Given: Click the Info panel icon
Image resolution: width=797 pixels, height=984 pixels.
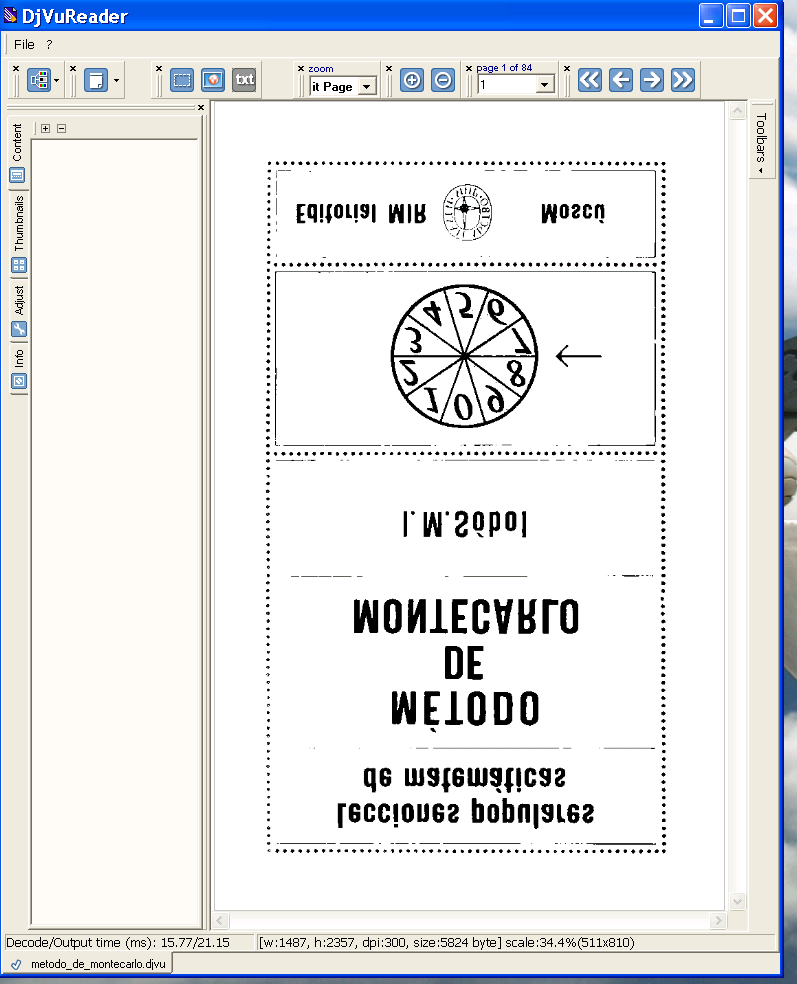Looking at the screenshot, I should tap(19, 381).
